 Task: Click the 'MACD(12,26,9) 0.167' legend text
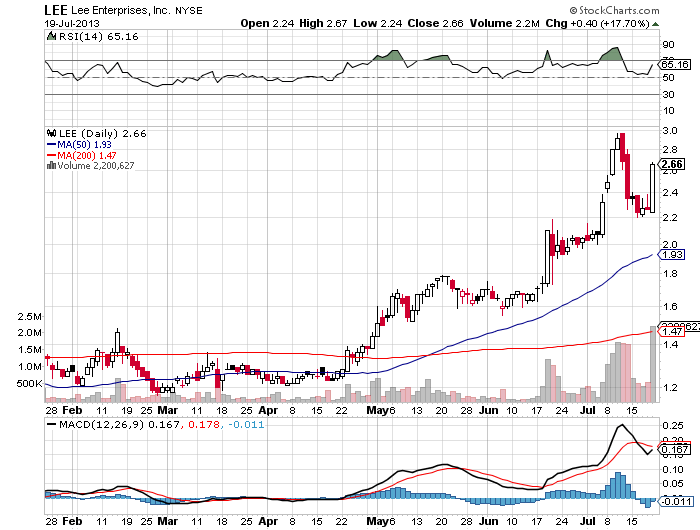tap(120, 424)
